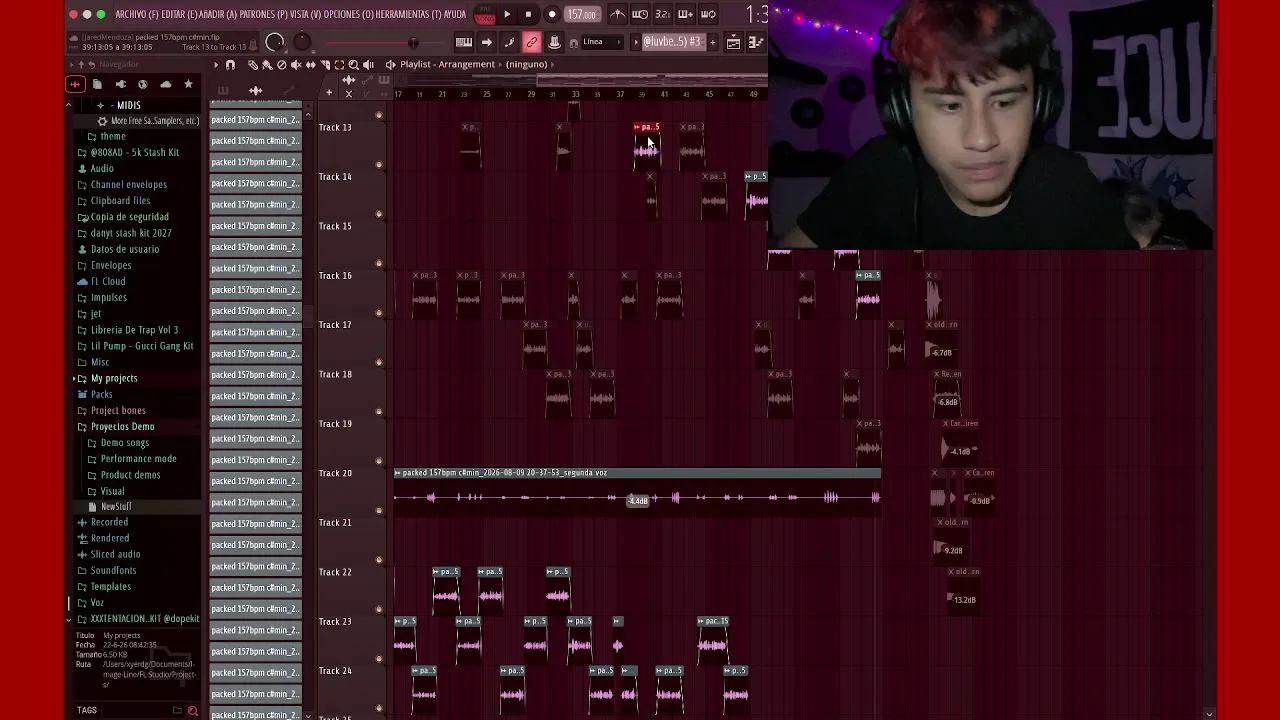This screenshot has width=1280, height=720.
Task: Select the paint brush tool in Playlist
Action: (x=267, y=65)
